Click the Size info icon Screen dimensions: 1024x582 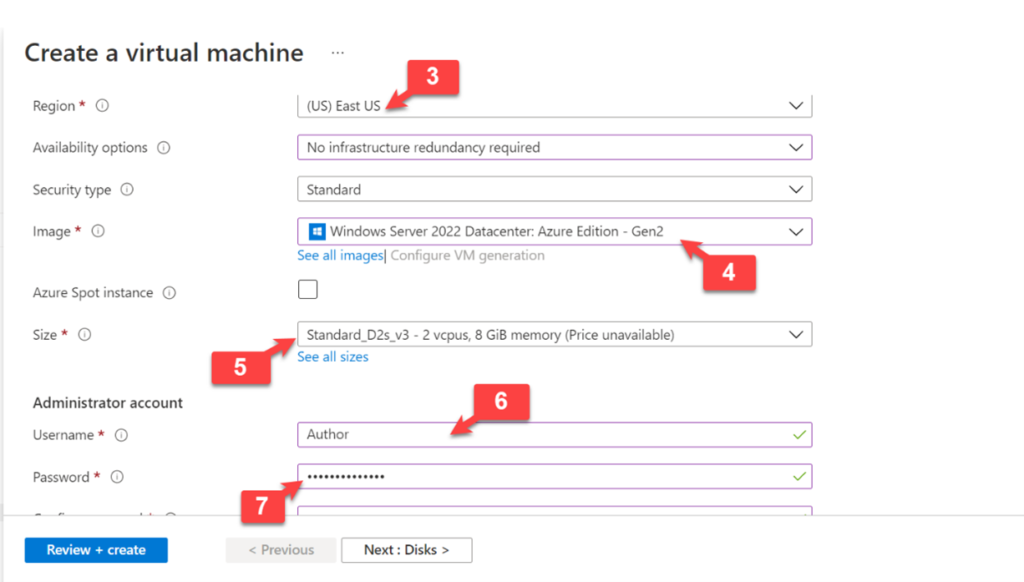coord(85,334)
